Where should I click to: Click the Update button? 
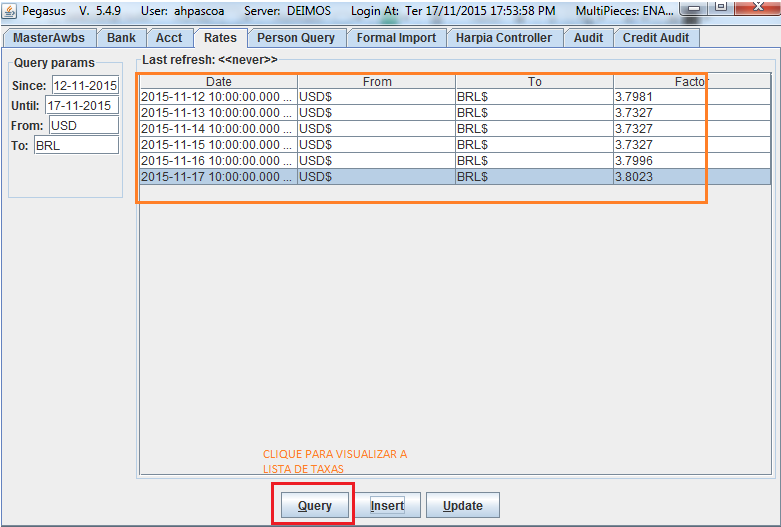pyautogui.click(x=463, y=505)
